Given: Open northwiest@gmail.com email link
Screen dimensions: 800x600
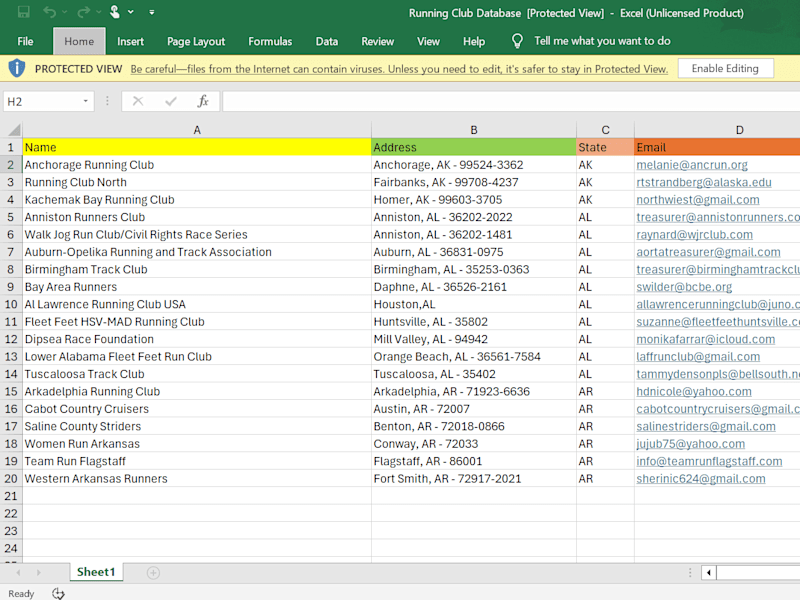Looking at the screenshot, I should 697,199.
